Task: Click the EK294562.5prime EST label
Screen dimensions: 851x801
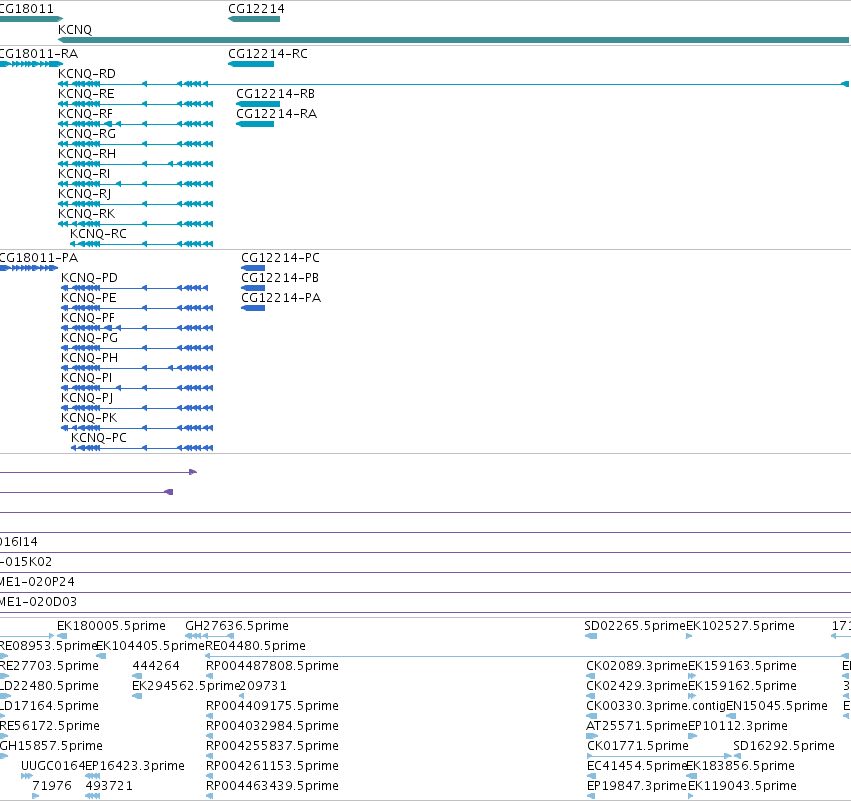Action: coord(186,686)
